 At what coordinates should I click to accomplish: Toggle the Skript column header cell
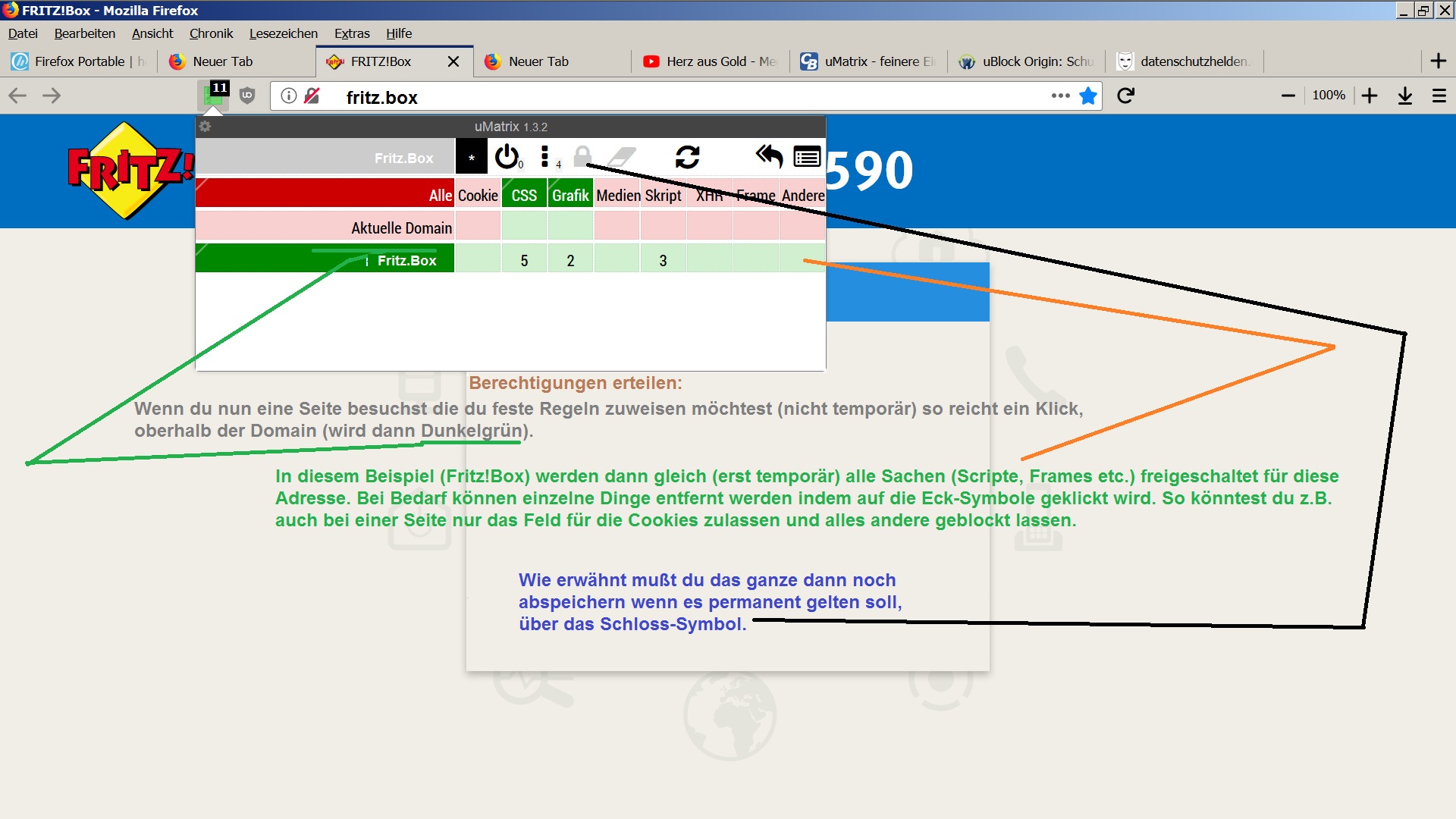663,196
